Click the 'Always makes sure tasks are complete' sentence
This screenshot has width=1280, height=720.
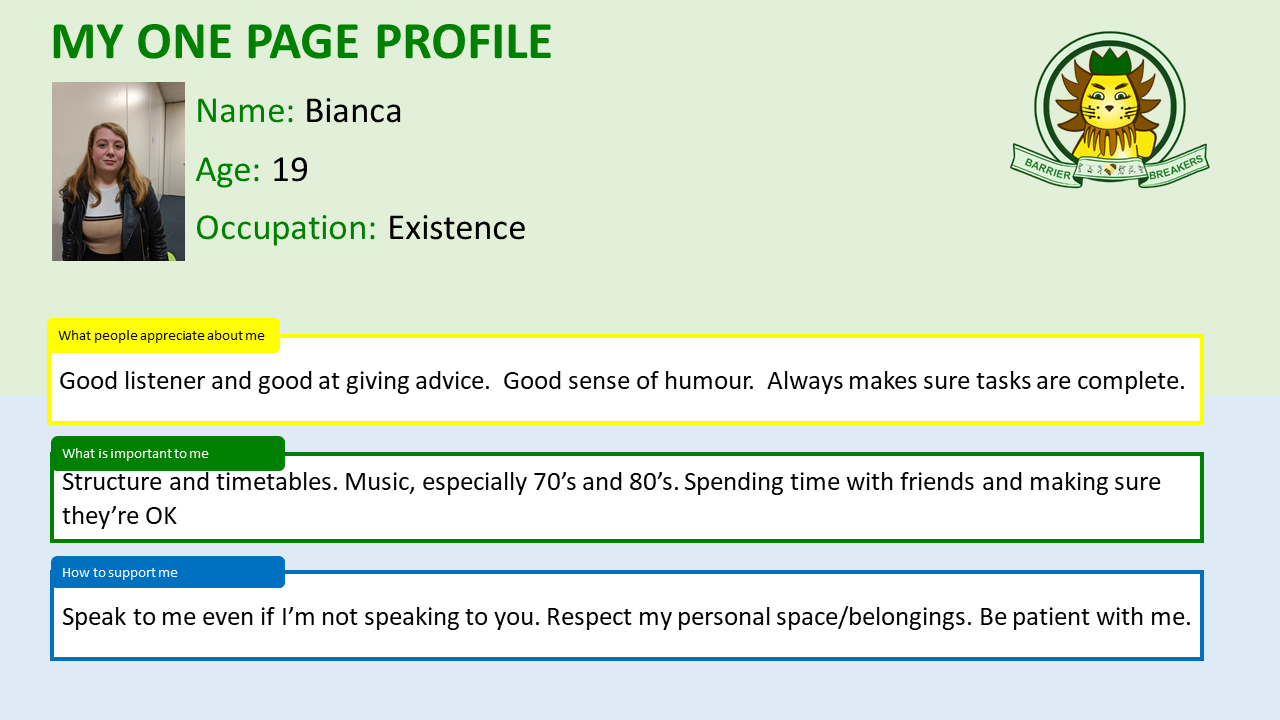click(x=976, y=381)
